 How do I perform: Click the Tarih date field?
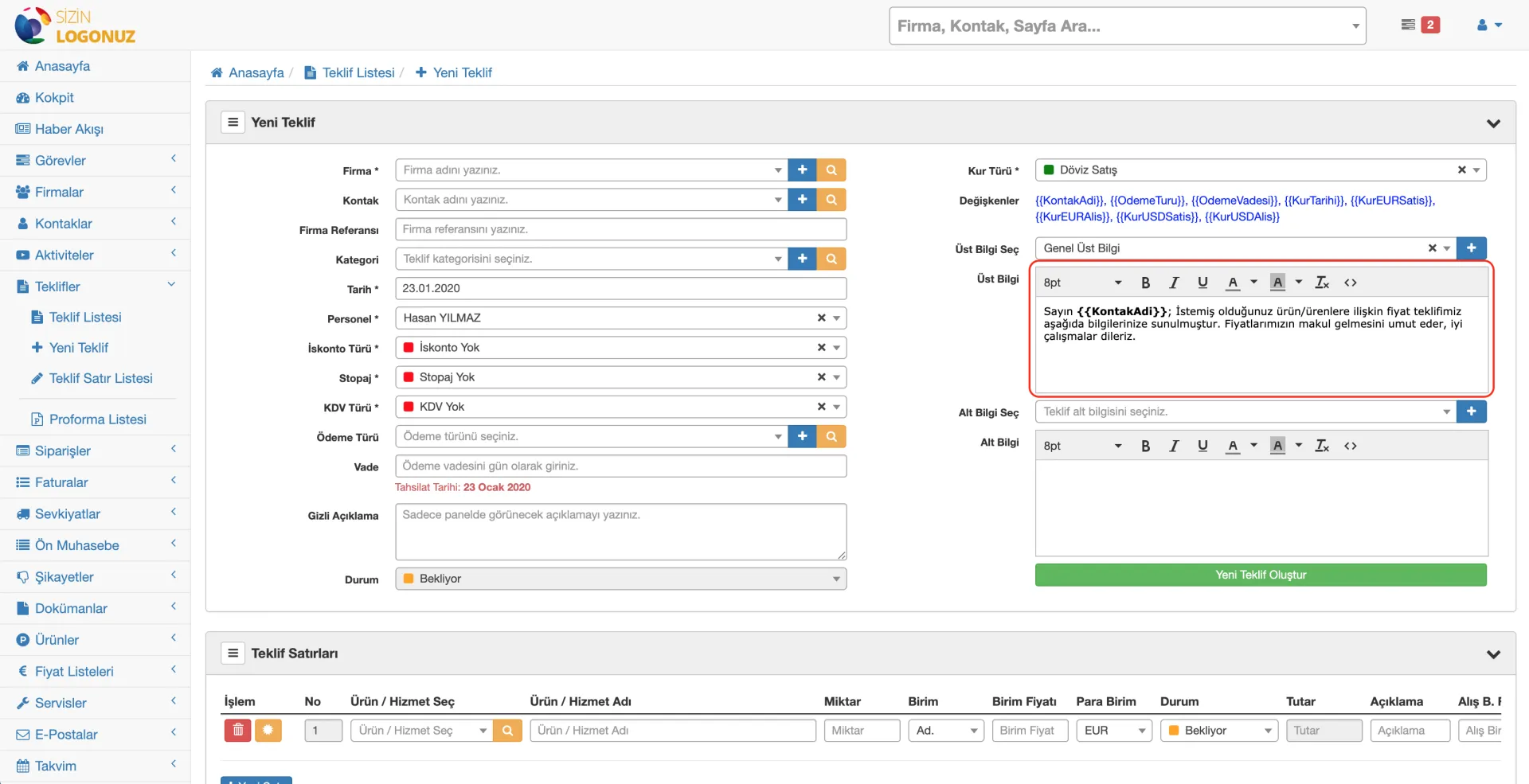620,288
